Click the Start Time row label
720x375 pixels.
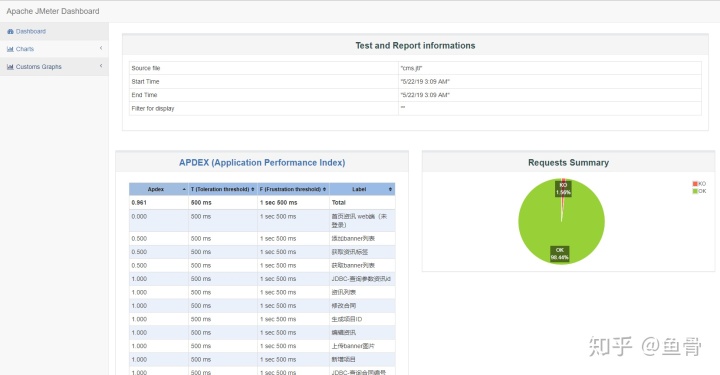click(145, 82)
